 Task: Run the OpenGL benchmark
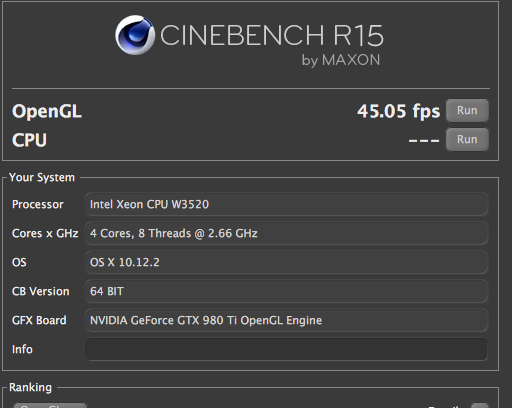click(467, 110)
